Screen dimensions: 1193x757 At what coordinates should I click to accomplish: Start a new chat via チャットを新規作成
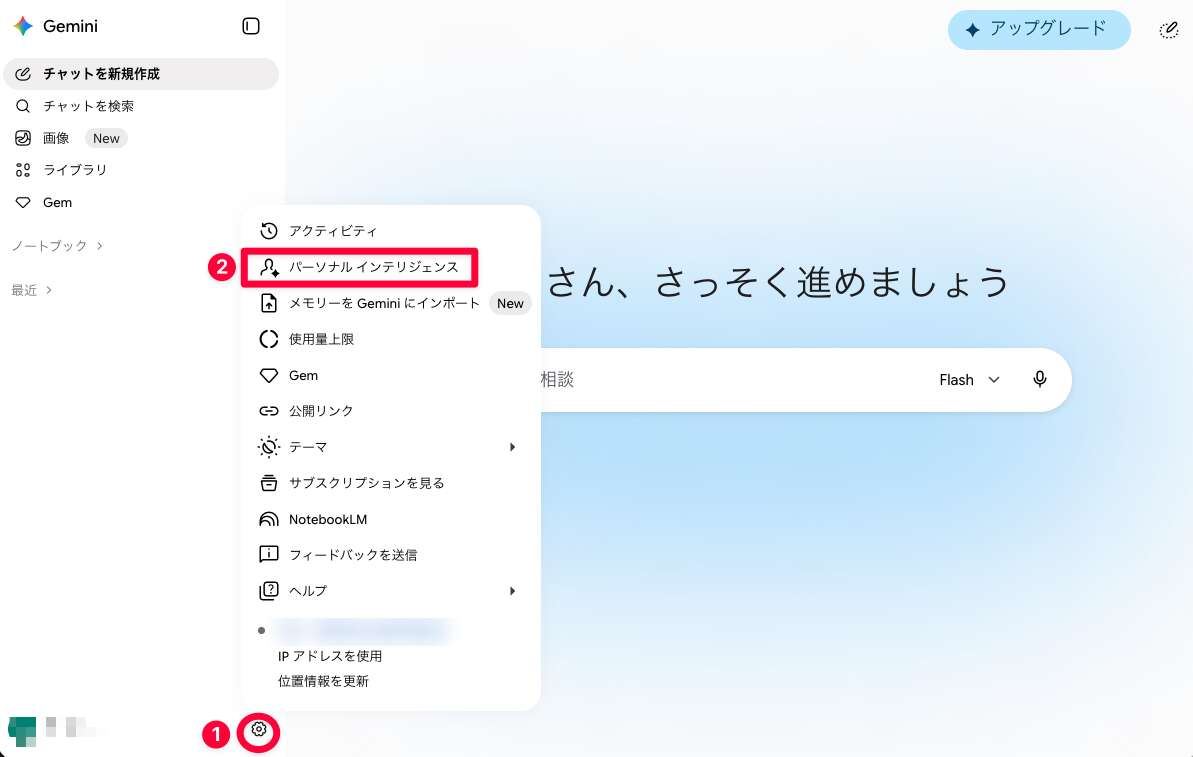click(x=141, y=74)
